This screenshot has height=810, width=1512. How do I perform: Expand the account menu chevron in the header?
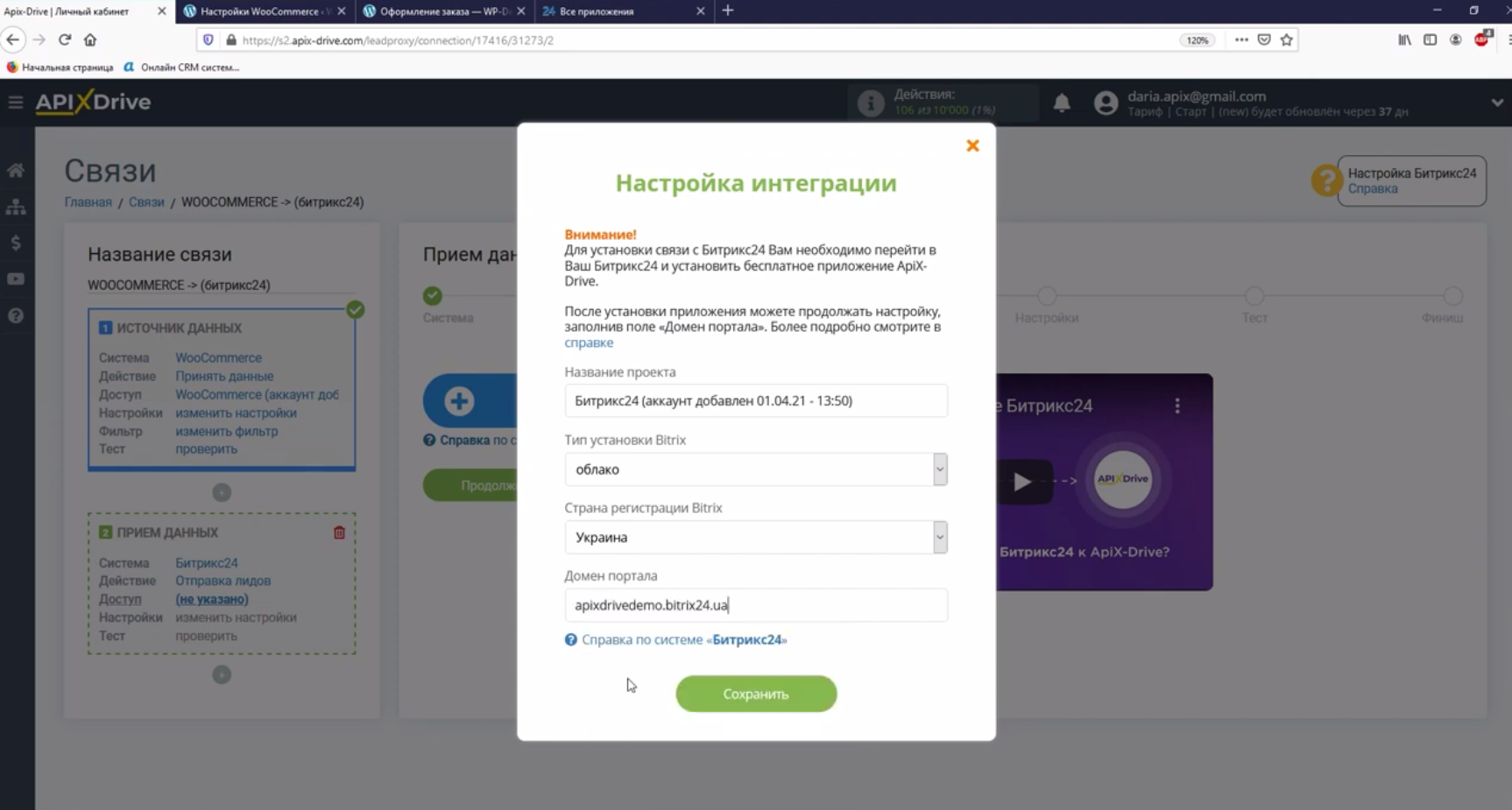click(x=1497, y=102)
